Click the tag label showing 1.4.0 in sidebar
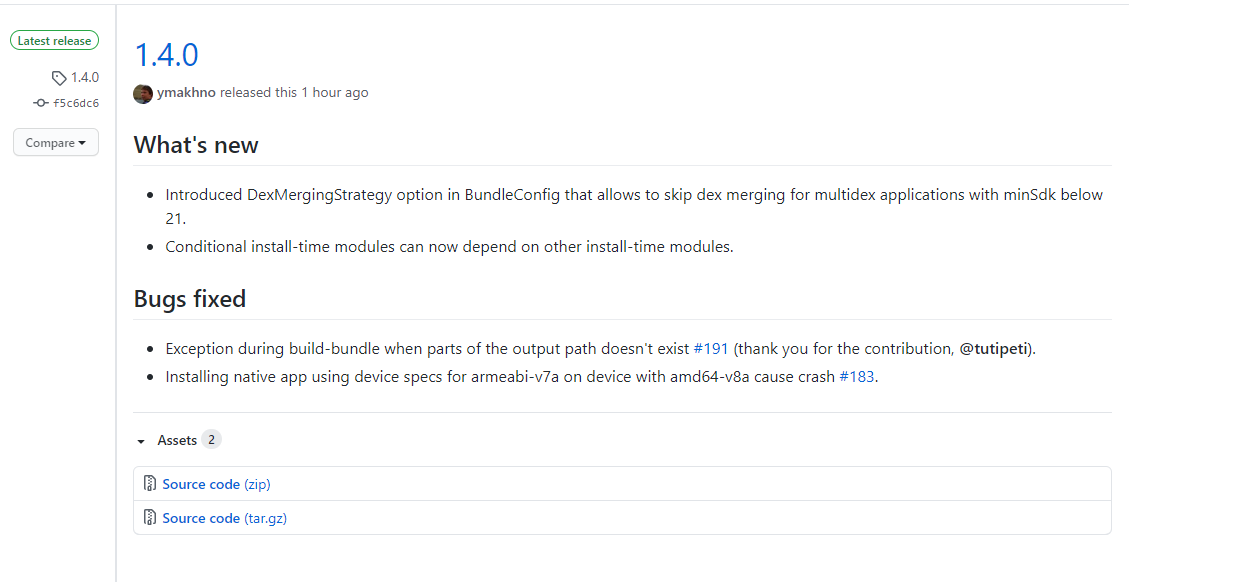 pos(84,77)
